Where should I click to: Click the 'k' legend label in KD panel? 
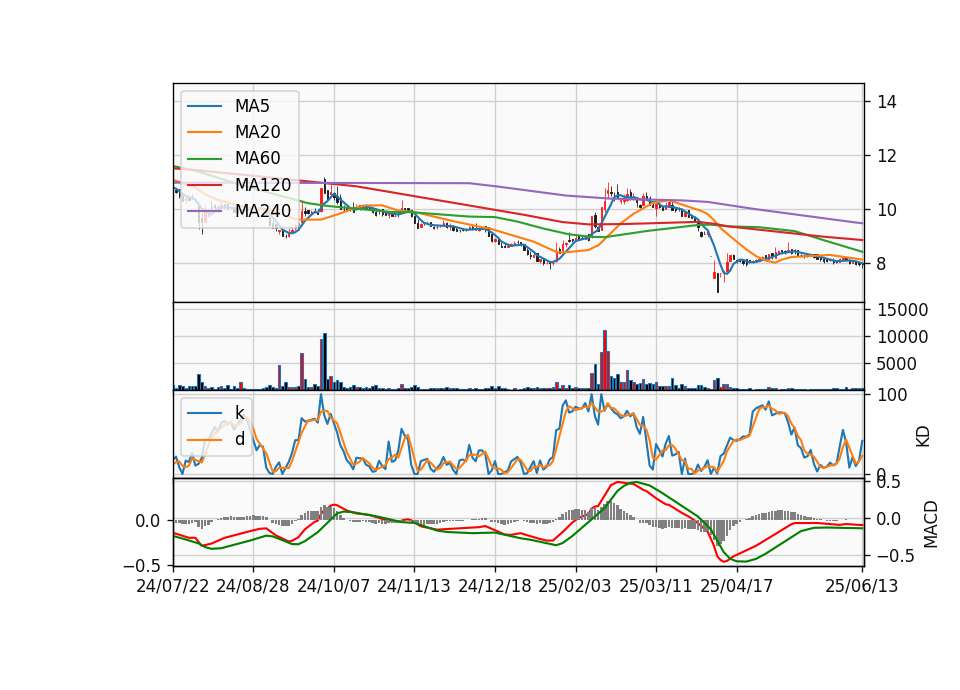click(x=239, y=413)
